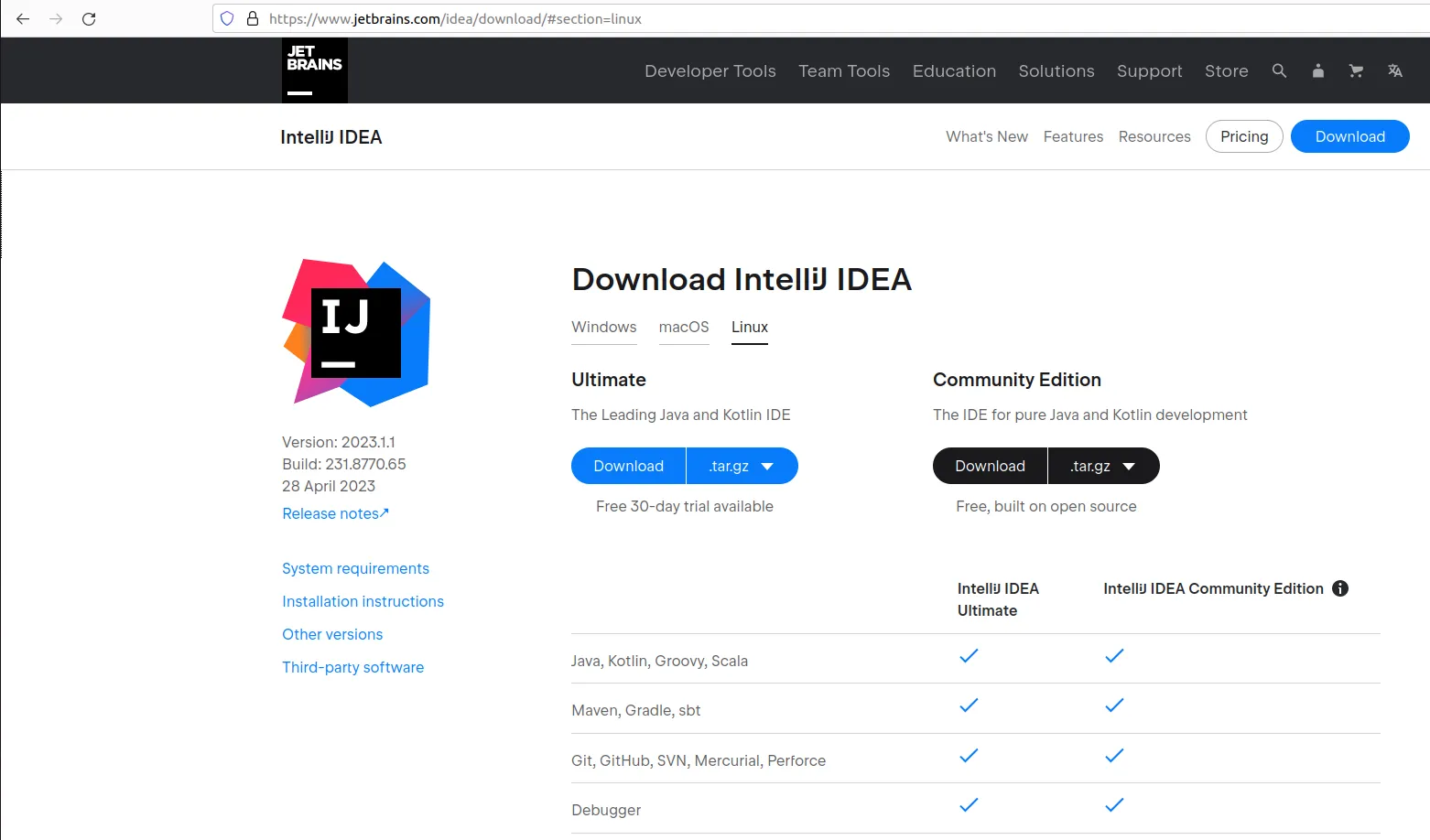Open Ultimate .tar.gz format dropdown
This screenshot has width=1430, height=840.
click(742, 466)
